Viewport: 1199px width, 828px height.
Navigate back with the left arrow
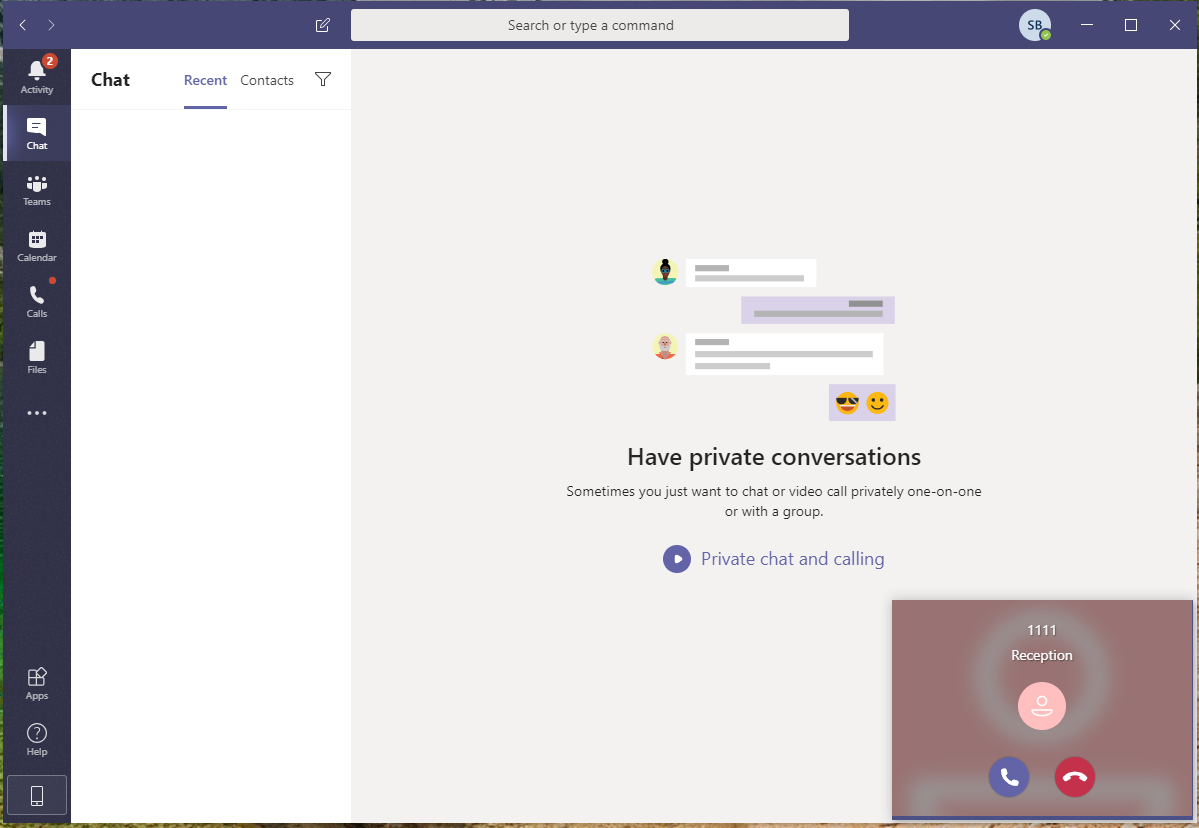point(23,25)
